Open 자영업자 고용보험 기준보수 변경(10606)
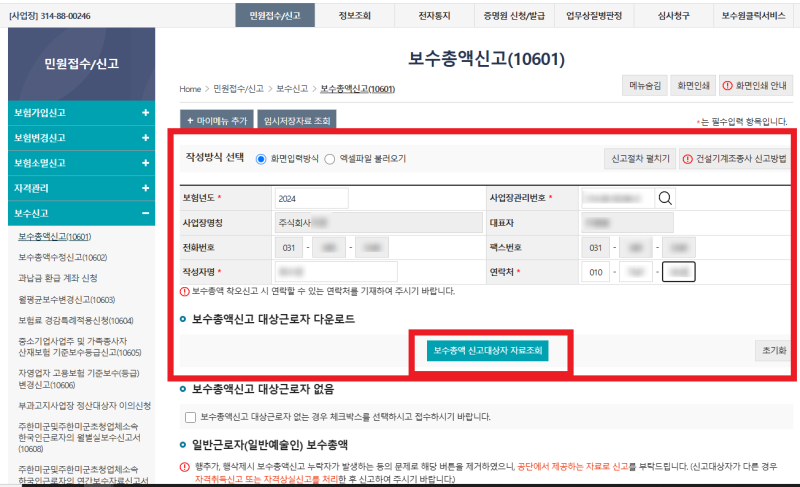The width and height of the screenshot is (800, 487). point(79,379)
